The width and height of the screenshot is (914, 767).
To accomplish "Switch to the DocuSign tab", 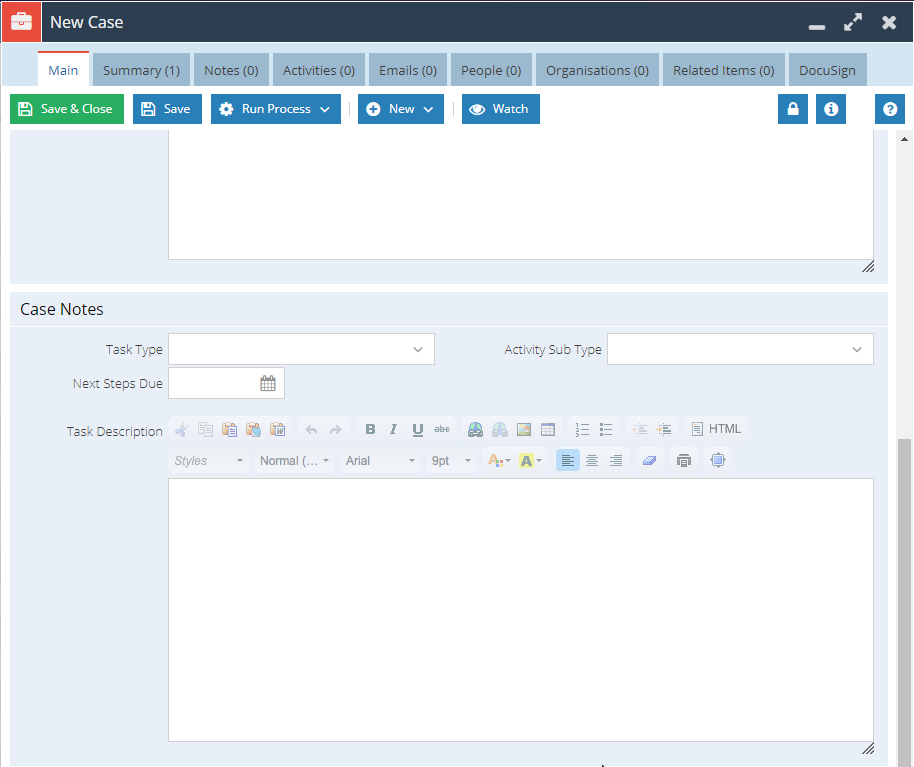I will [x=827, y=70].
